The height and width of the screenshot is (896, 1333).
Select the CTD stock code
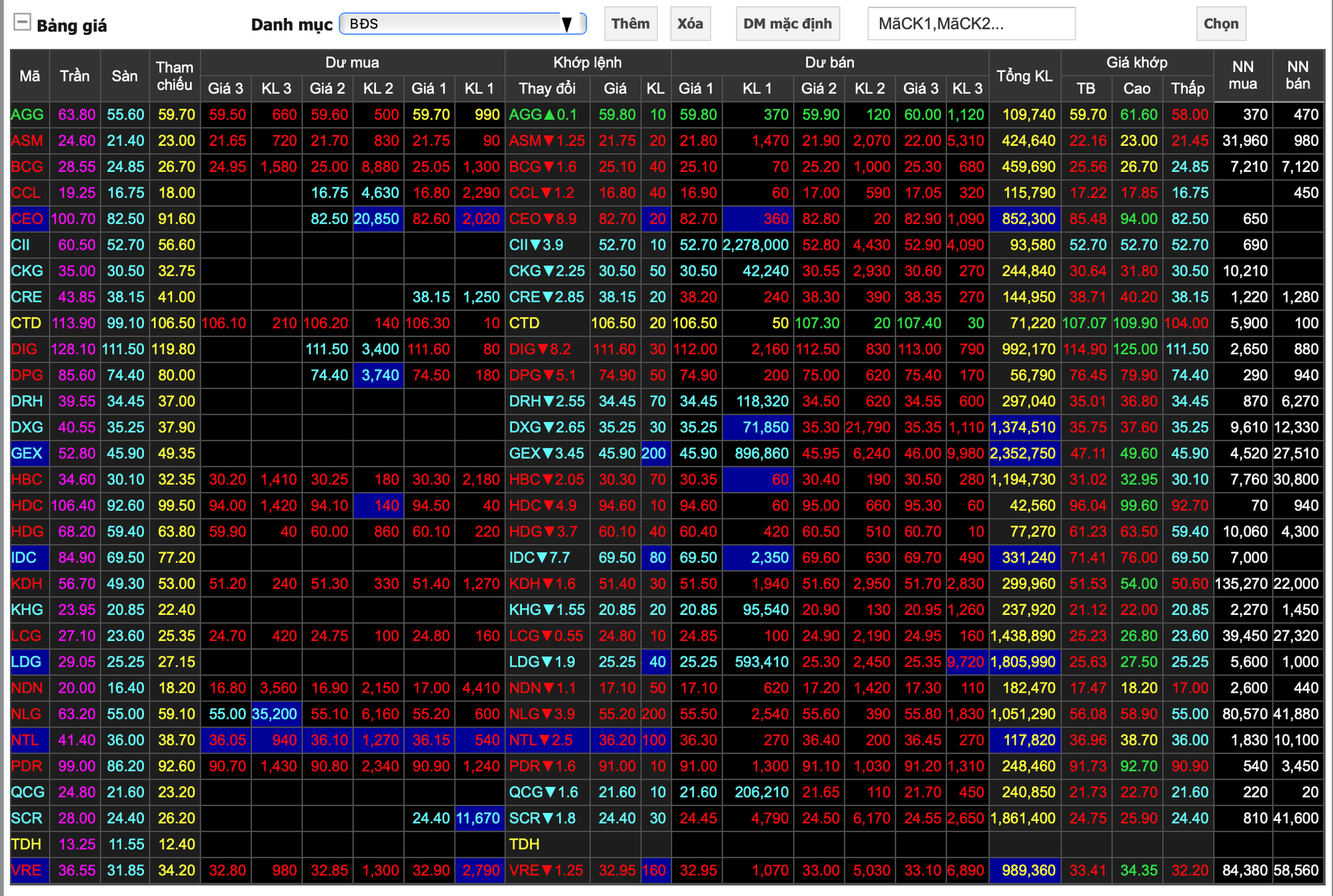click(27, 323)
